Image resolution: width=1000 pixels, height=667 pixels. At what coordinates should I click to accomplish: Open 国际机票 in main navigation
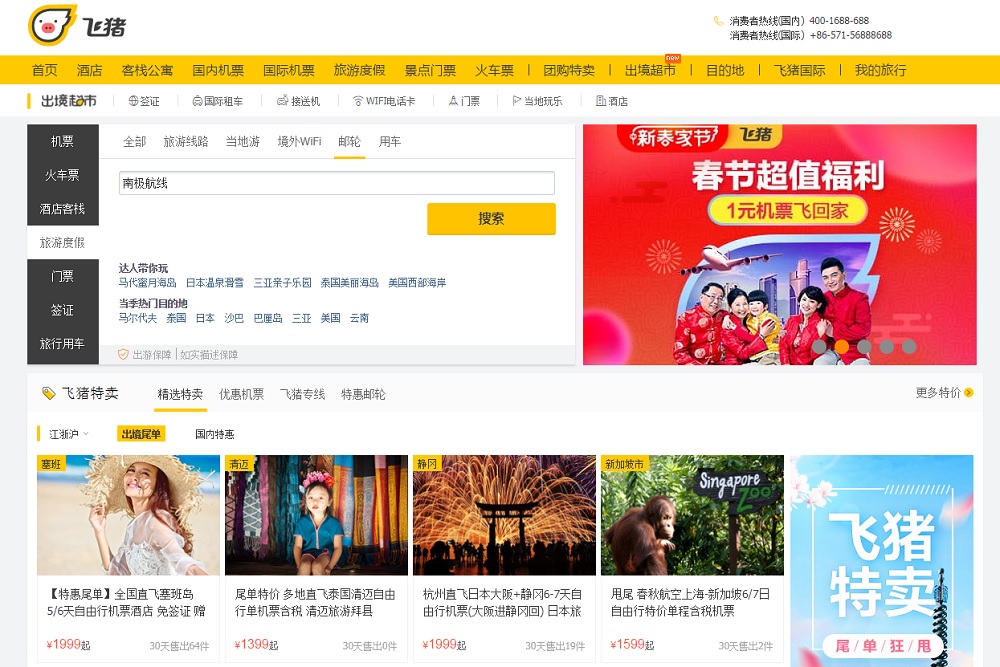289,70
